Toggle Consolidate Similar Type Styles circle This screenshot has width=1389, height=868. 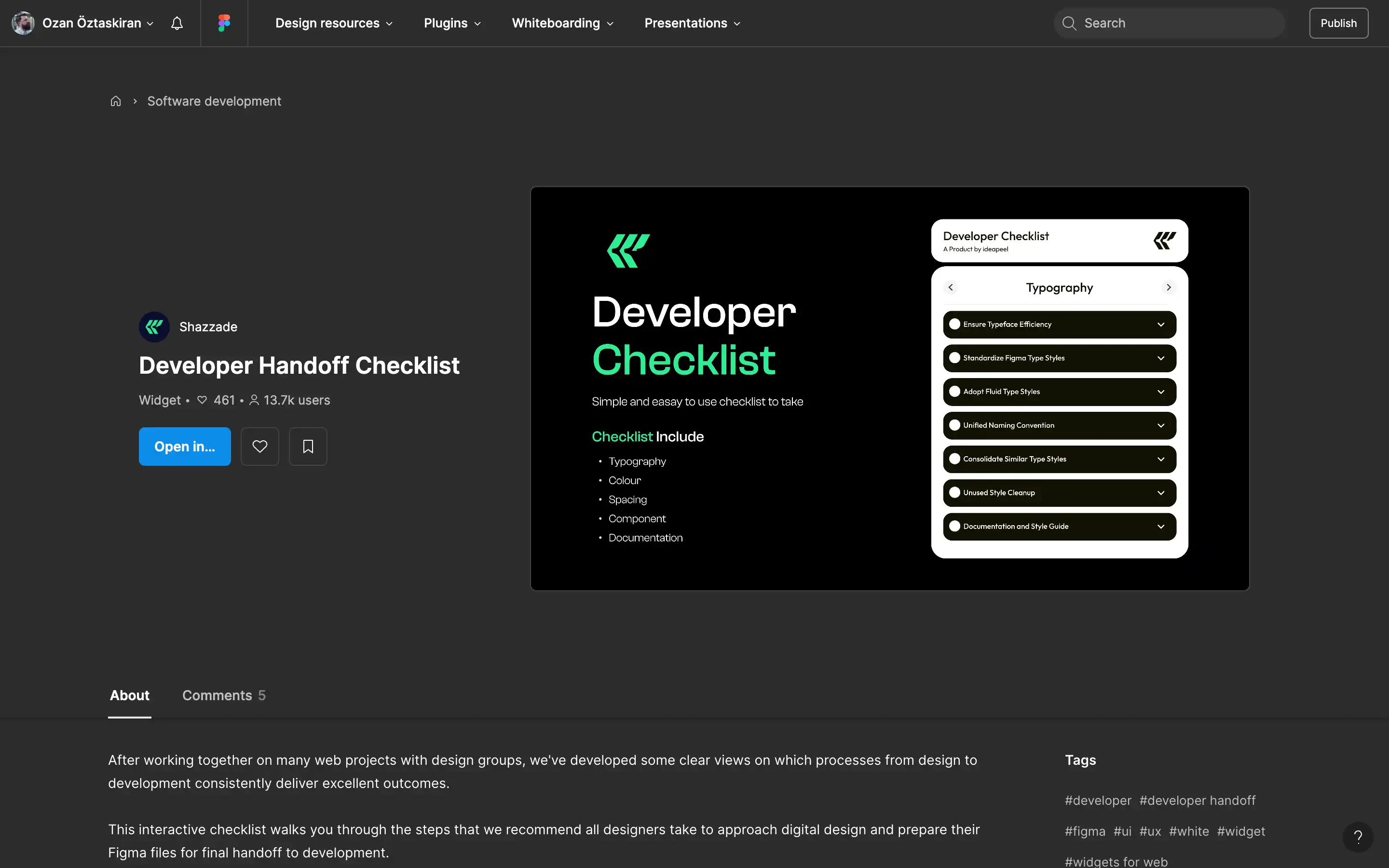point(954,459)
